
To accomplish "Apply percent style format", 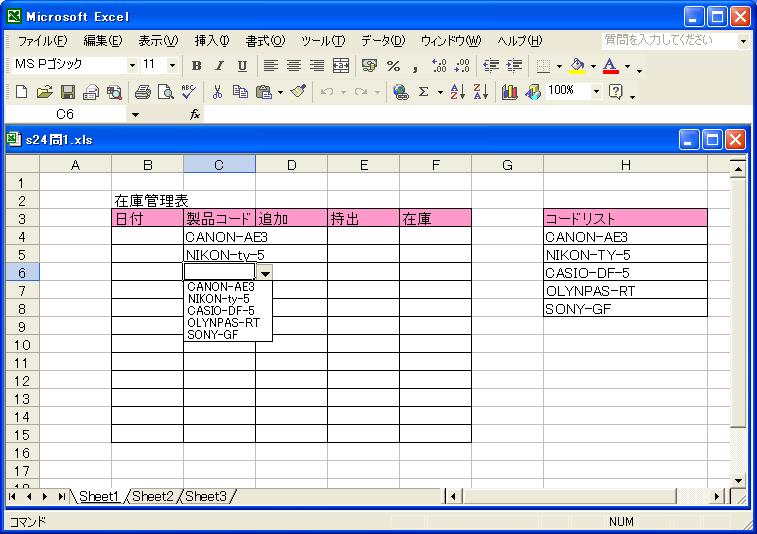I will tap(393, 66).
